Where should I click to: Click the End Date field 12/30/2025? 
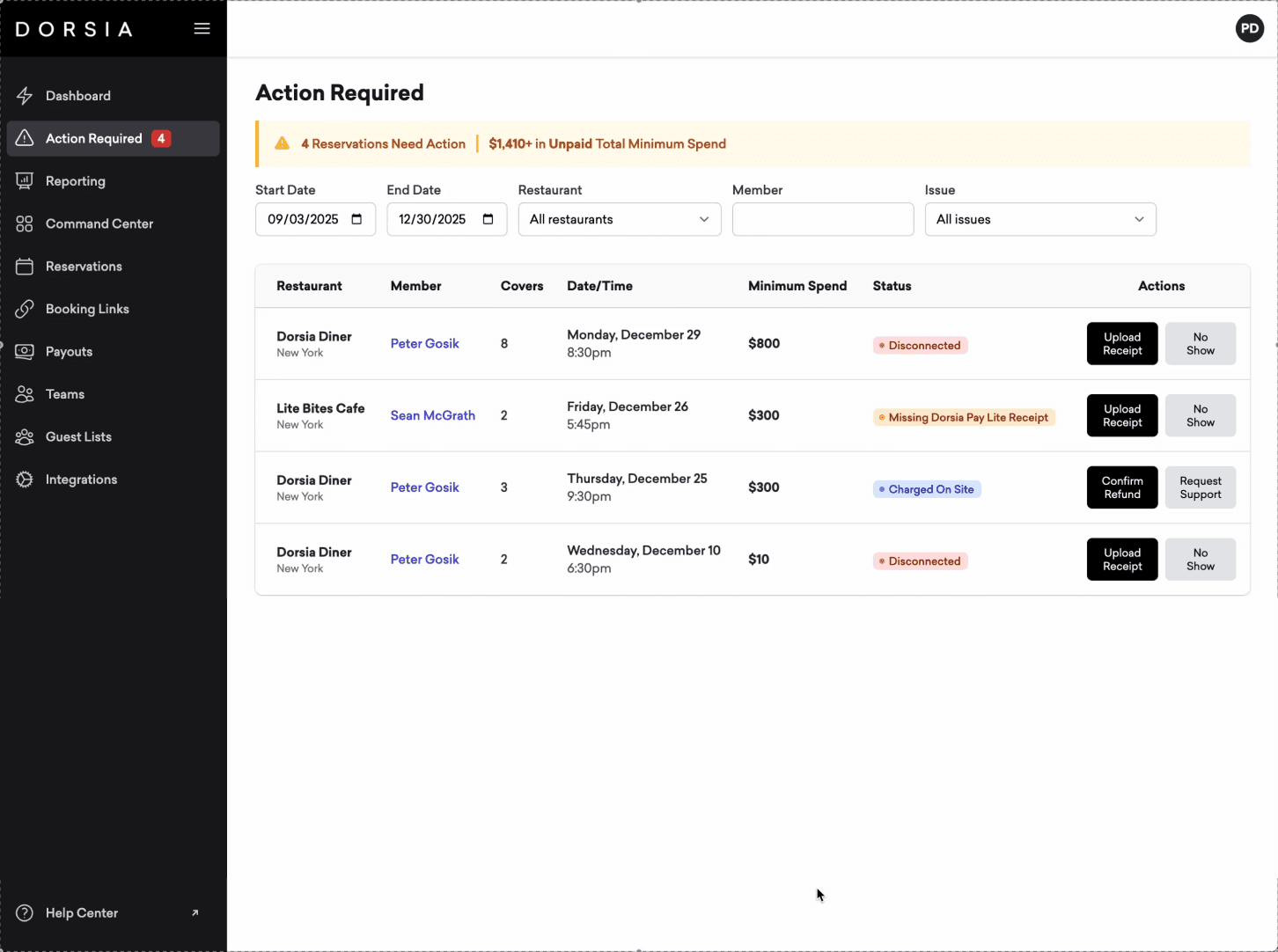tap(447, 219)
